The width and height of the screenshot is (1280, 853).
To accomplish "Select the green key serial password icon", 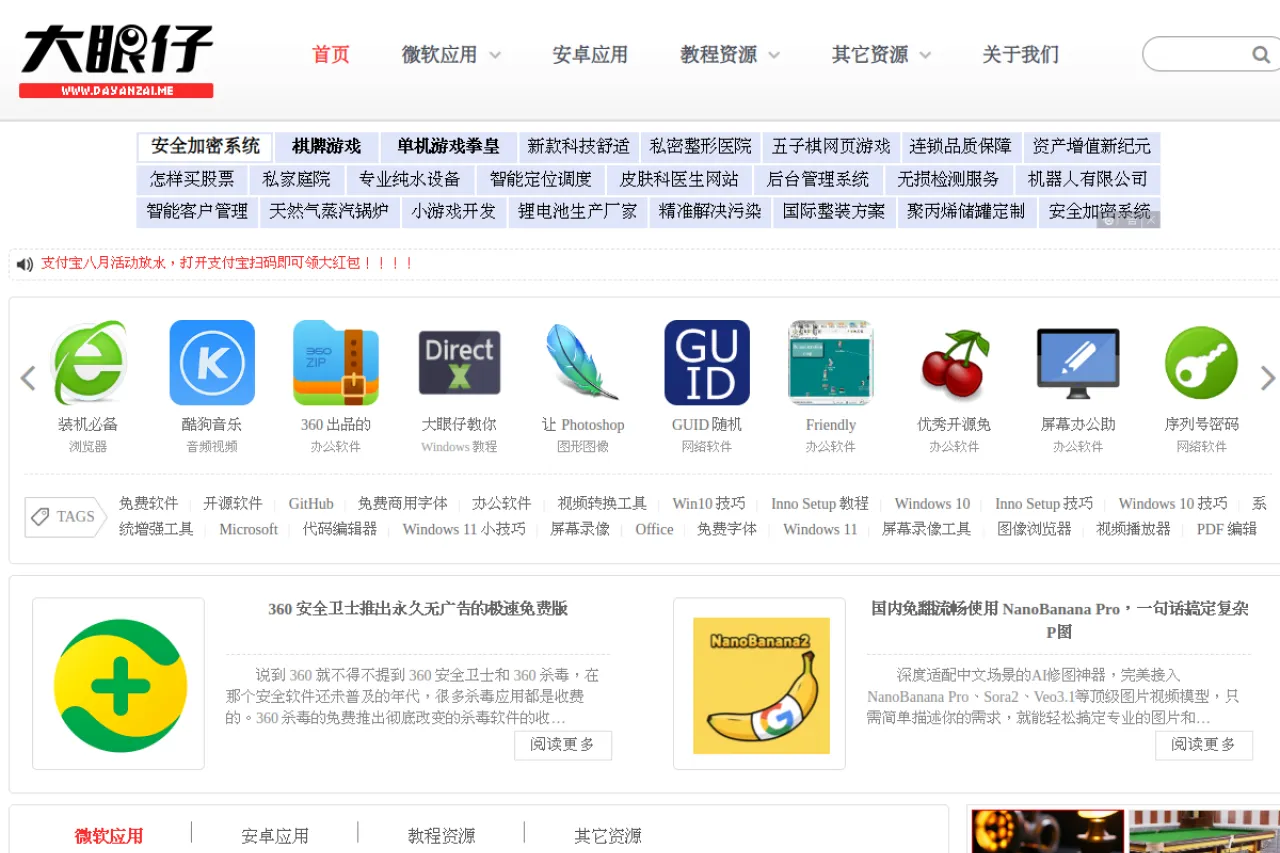I will click(1200, 362).
